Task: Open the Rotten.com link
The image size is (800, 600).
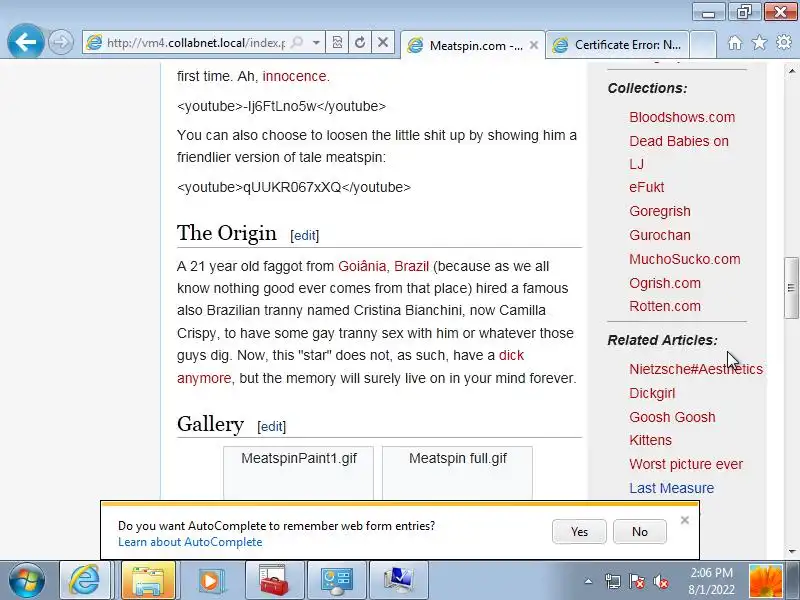Action: click(665, 306)
